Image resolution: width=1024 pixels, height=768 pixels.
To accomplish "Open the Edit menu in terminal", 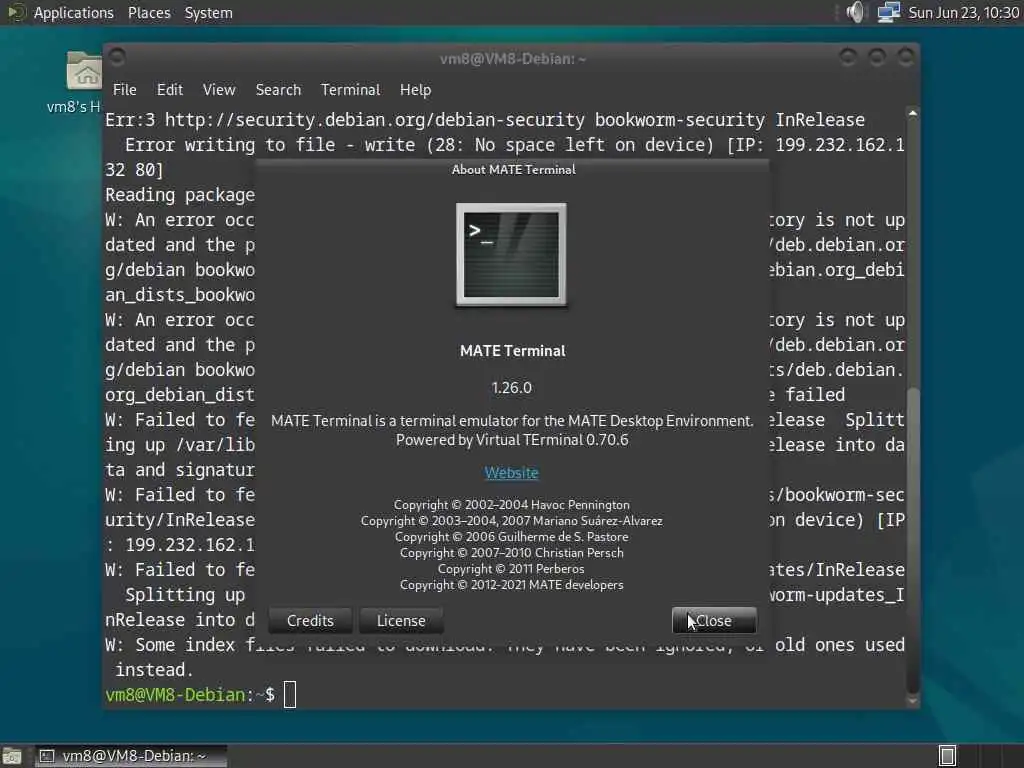I will click(170, 89).
